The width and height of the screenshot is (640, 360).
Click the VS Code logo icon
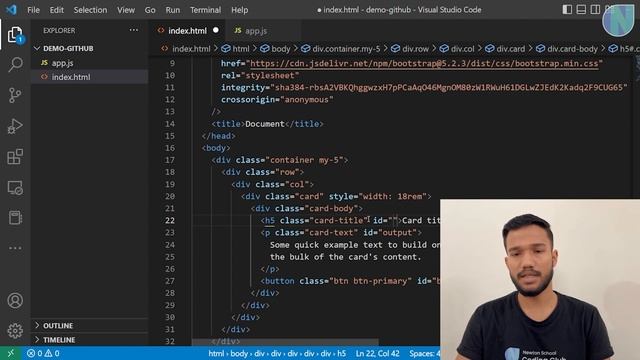pos(11,9)
